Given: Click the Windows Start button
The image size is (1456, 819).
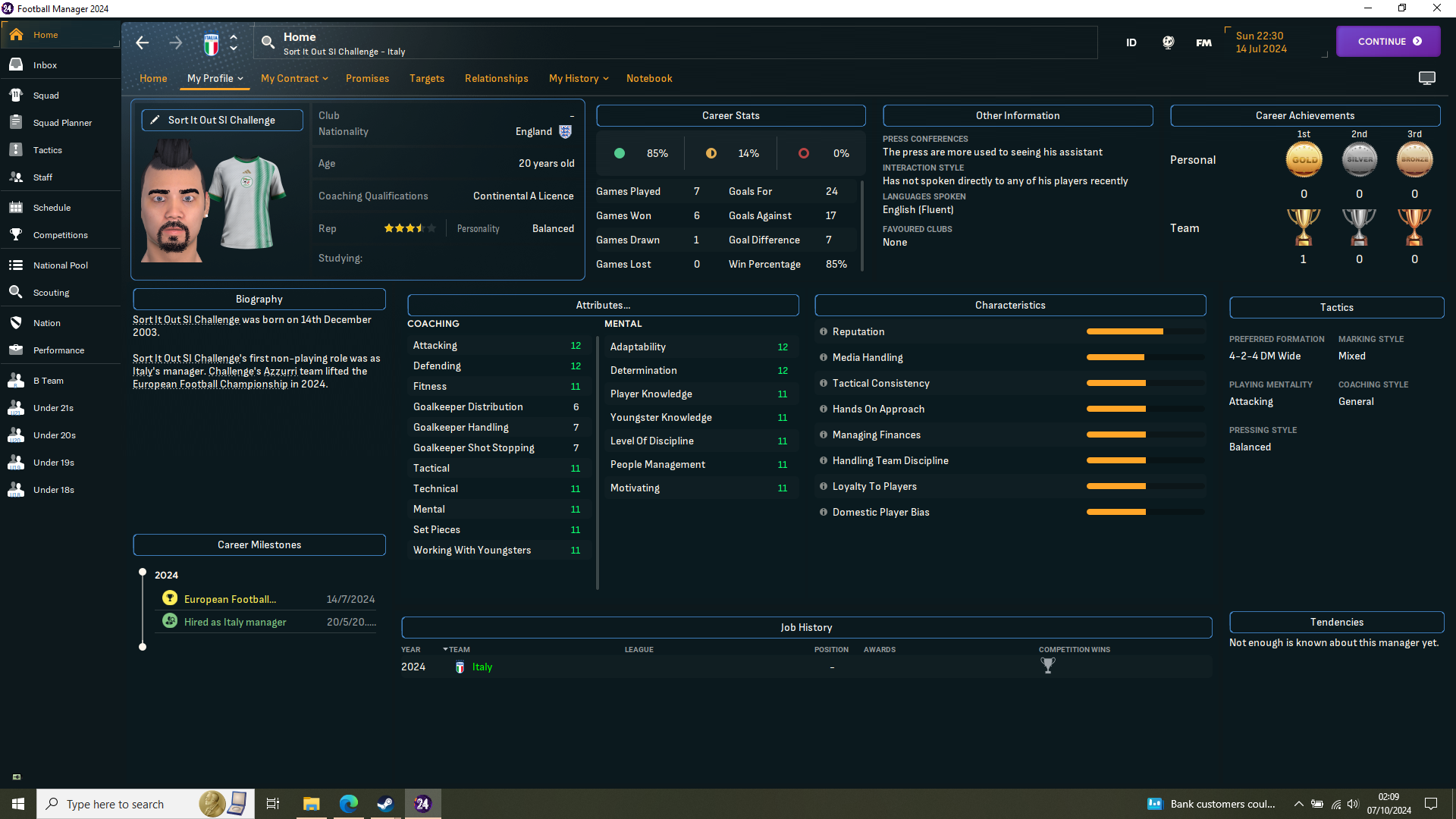Looking at the screenshot, I should click(18, 804).
